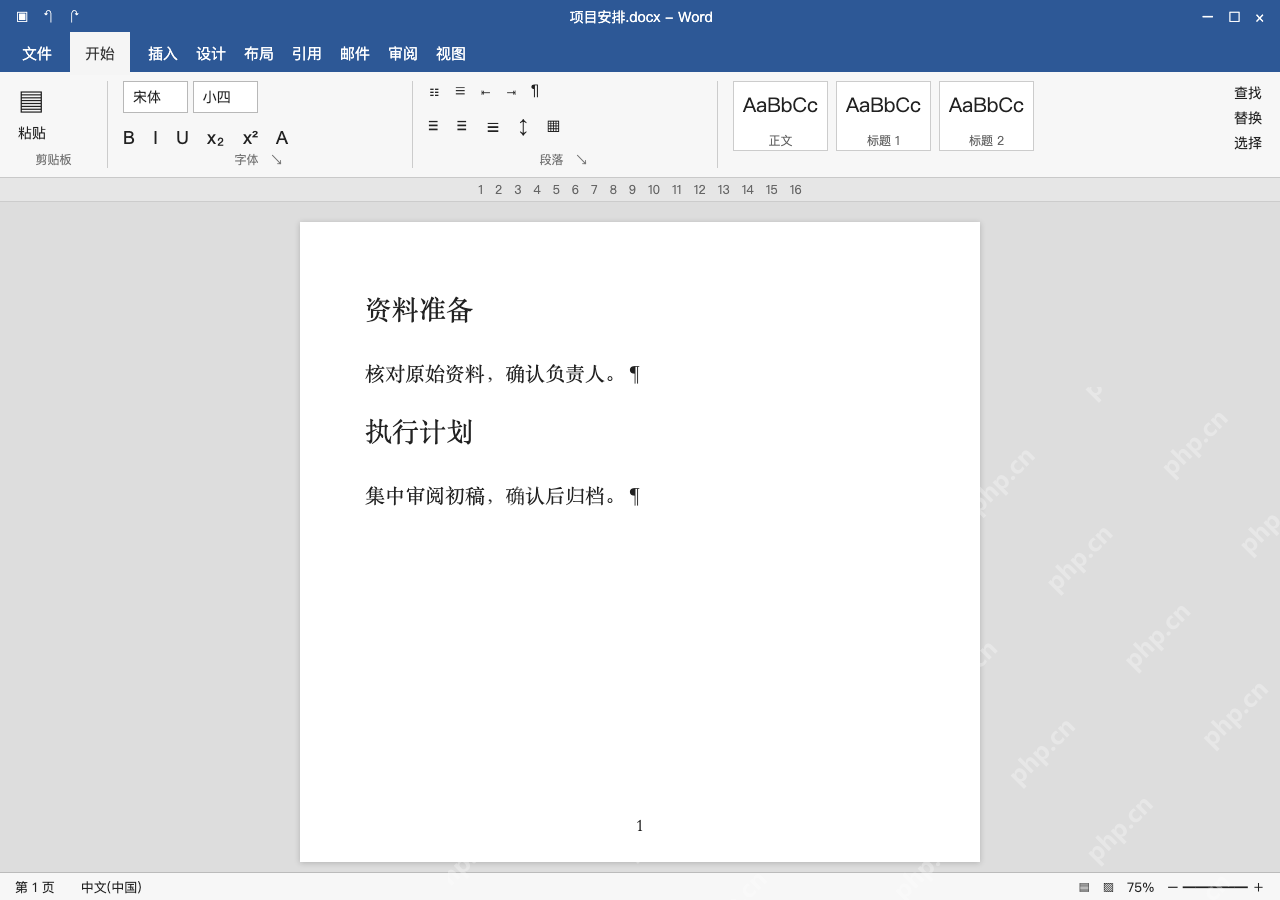The image size is (1280, 900).
Task: Click the borders grid icon
Action: (553, 126)
